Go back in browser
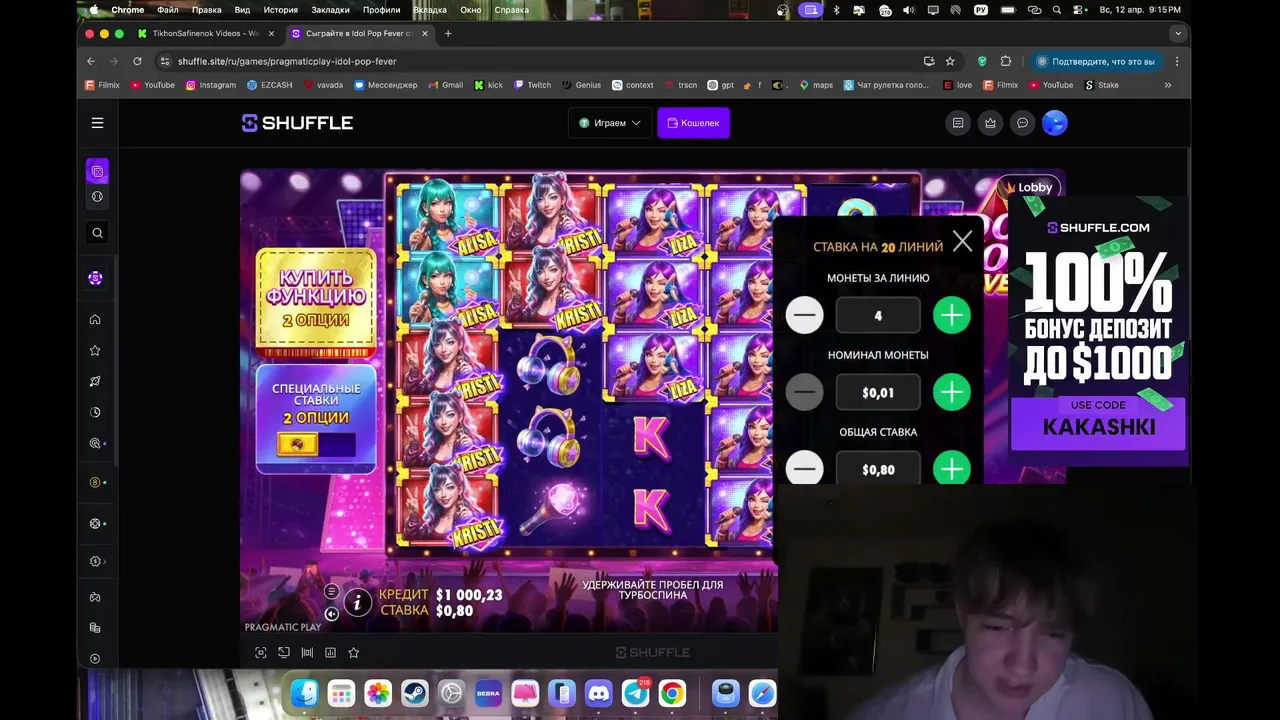 click(91, 61)
